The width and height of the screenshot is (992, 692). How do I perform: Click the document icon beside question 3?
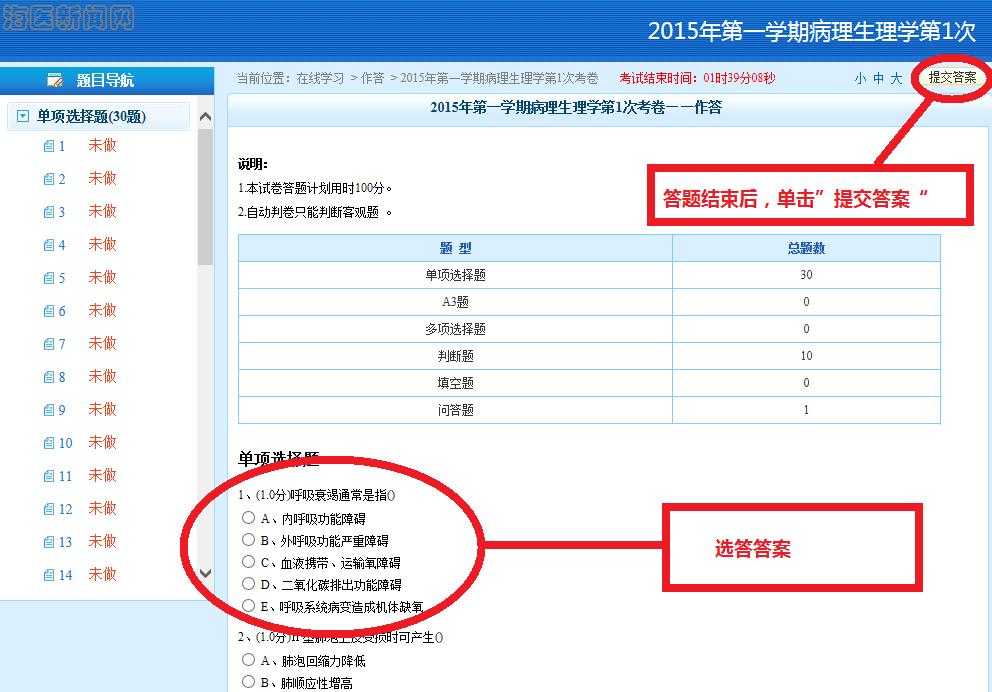(48, 212)
